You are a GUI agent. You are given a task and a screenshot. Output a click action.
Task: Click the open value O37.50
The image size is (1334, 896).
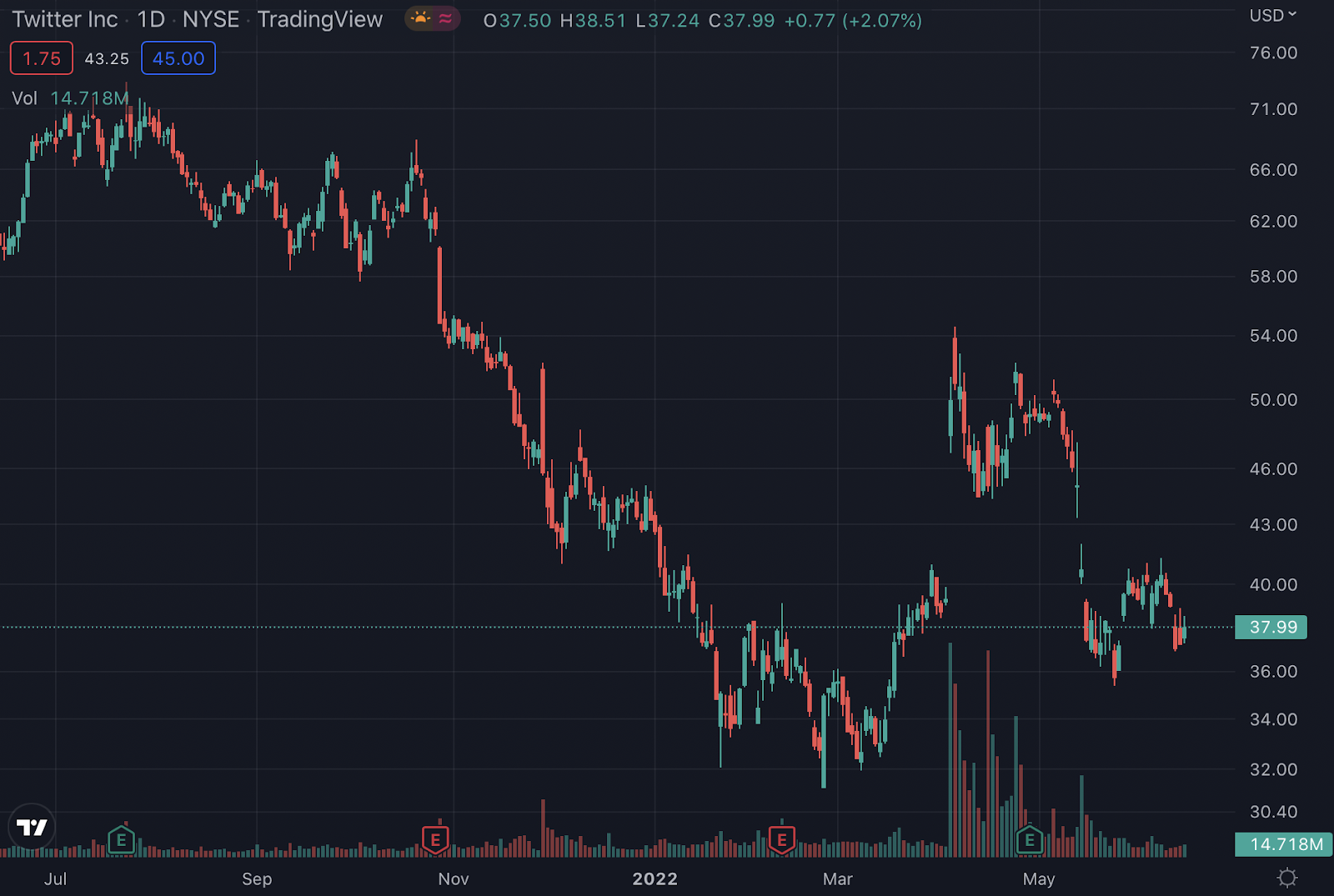click(x=517, y=21)
